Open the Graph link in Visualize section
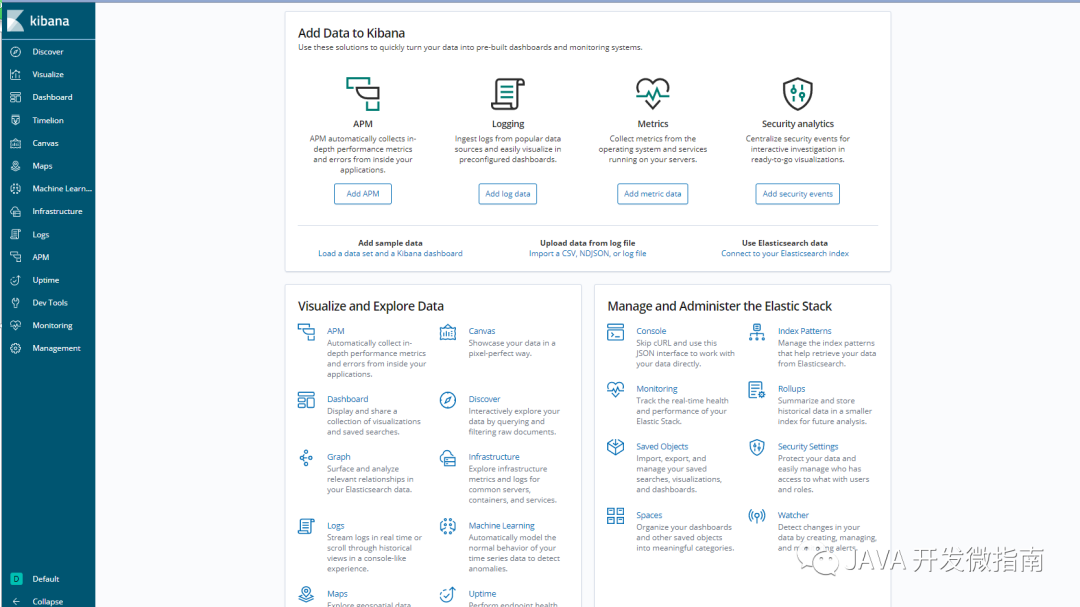The width and height of the screenshot is (1080, 607). coord(338,457)
